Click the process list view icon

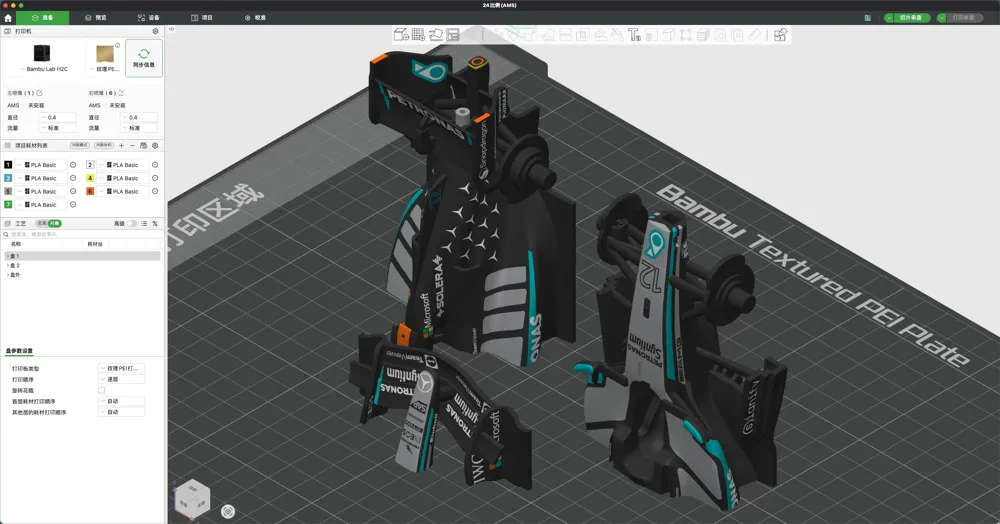click(144, 223)
